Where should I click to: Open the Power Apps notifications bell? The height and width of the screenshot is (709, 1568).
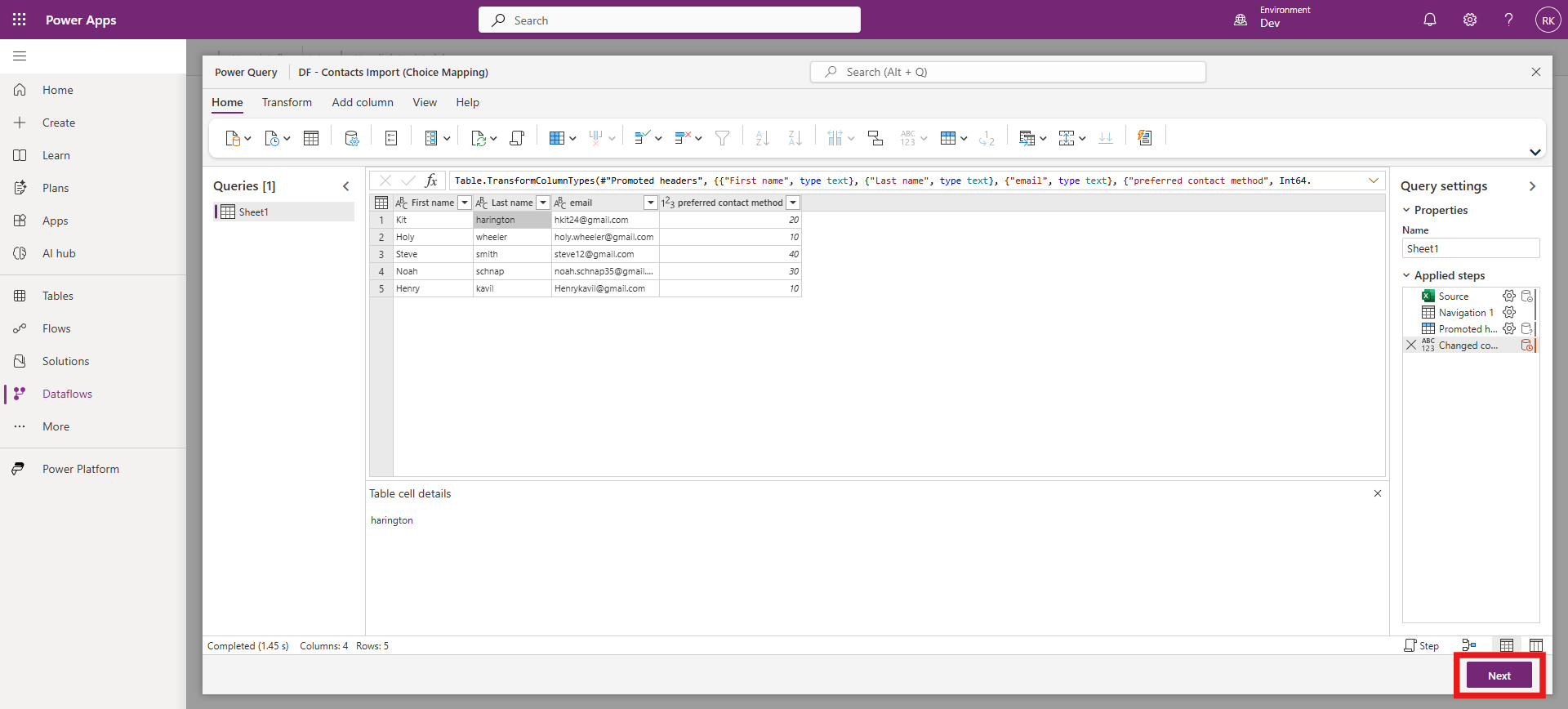[x=1429, y=20]
